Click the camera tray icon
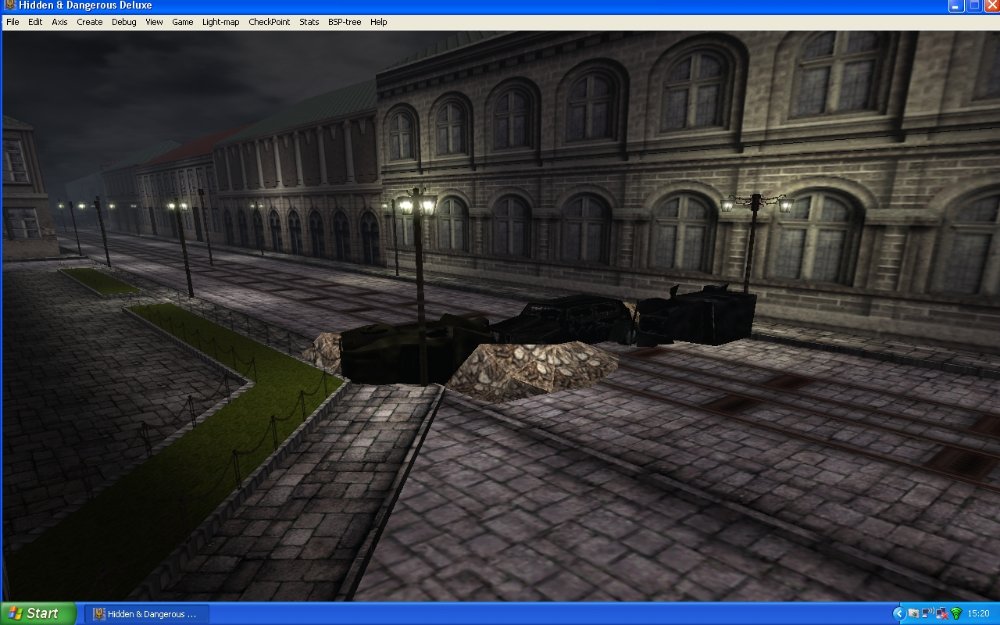The width and height of the screenshot is (1000, 625). [x=914, y=613]
